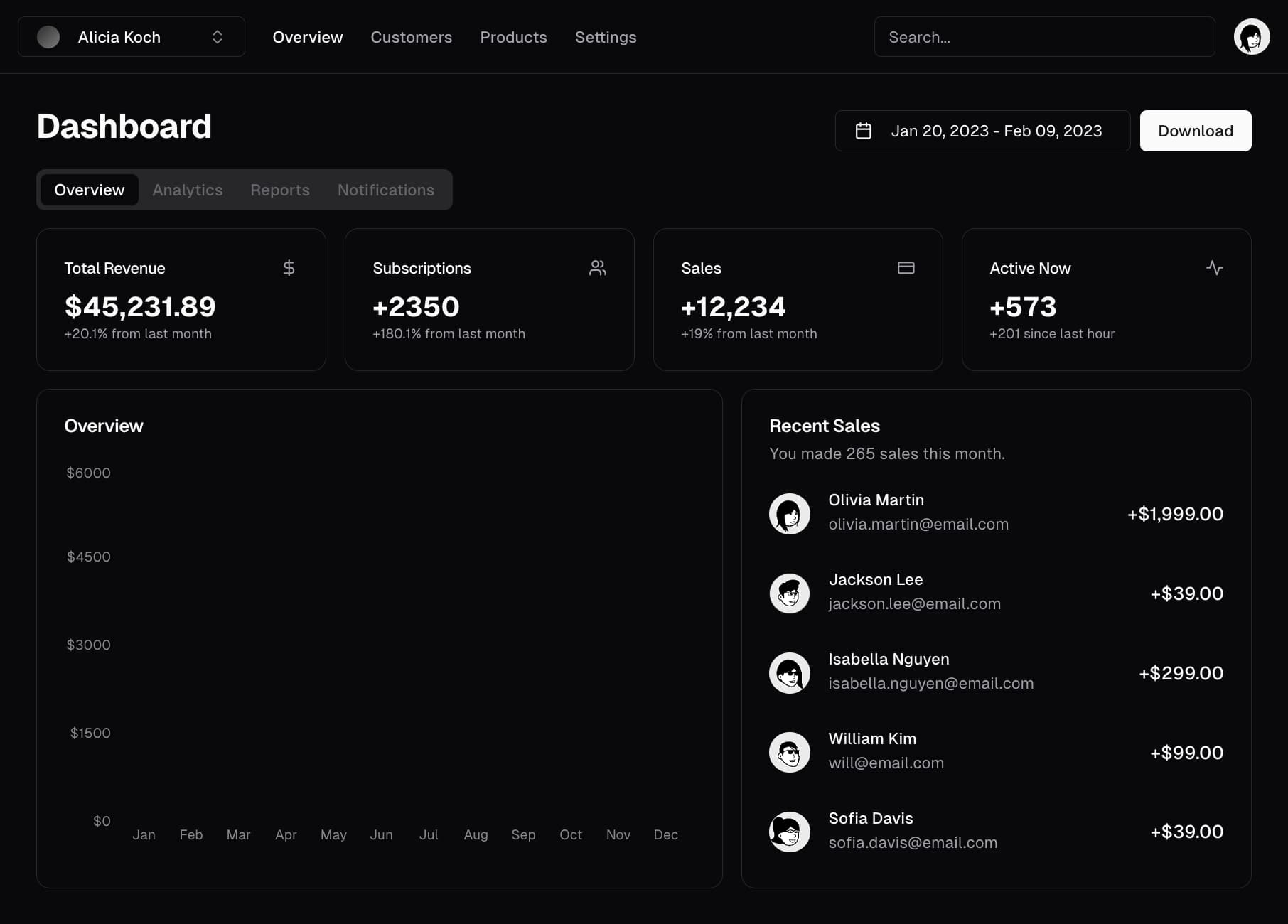Switch to the Reports tab
1288x924 pixels.
point(279,190)
